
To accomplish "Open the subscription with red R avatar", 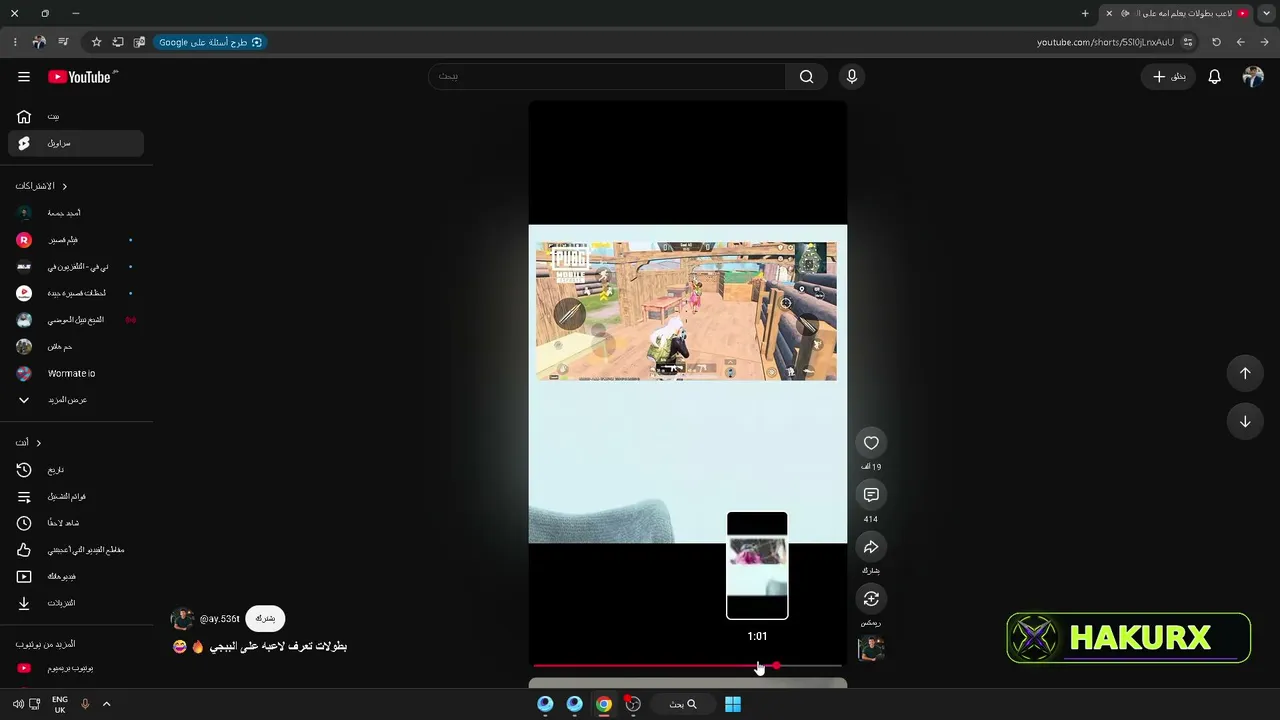I will point(76,240).
